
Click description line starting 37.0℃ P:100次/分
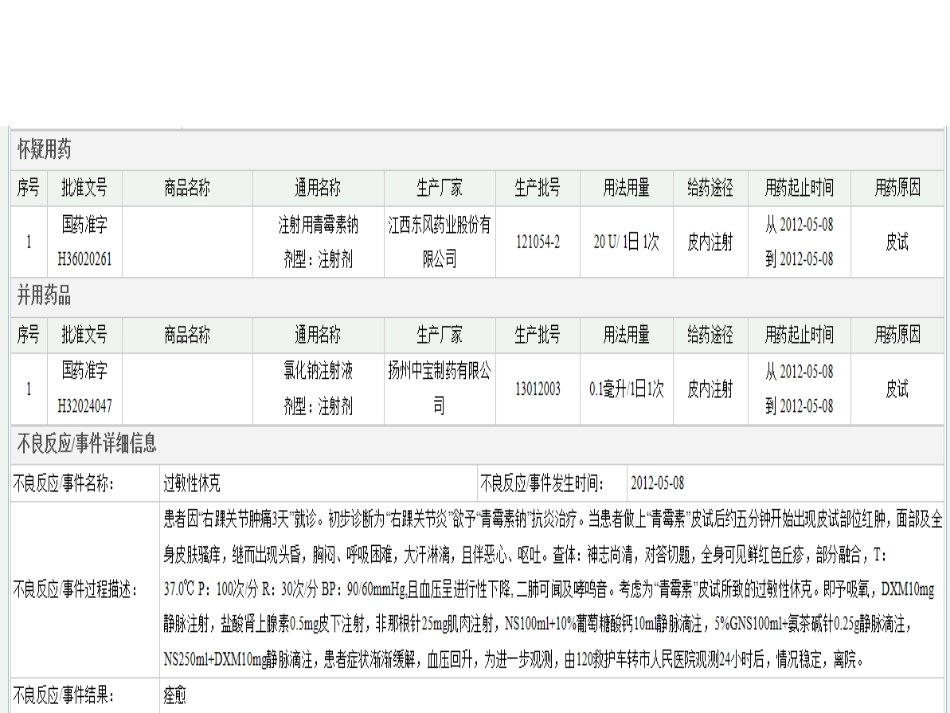pos(549,589)
